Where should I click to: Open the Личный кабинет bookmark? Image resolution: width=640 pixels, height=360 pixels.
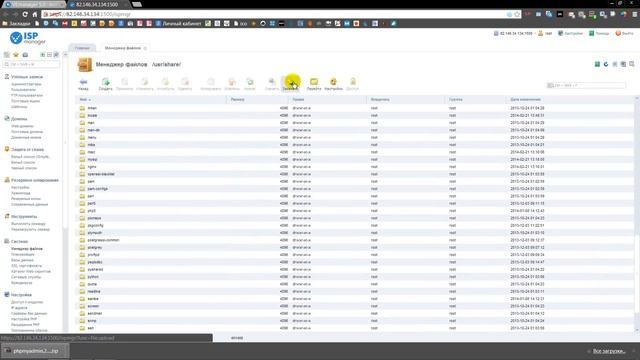(x=182, y=24)
